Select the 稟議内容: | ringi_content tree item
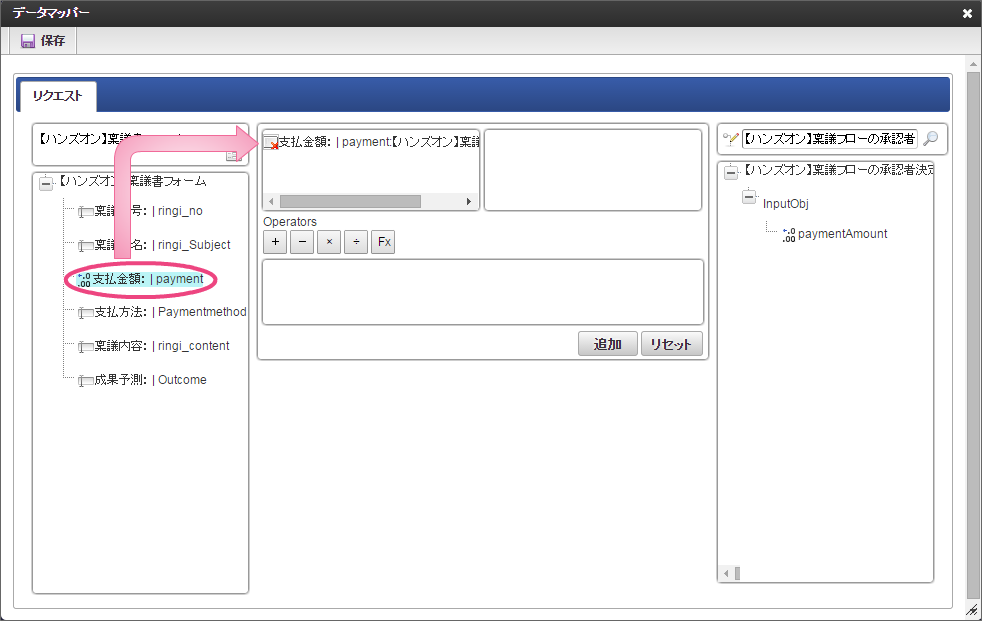Image resolution: width=982 pixels, height=621 pixels. [162, 346]
